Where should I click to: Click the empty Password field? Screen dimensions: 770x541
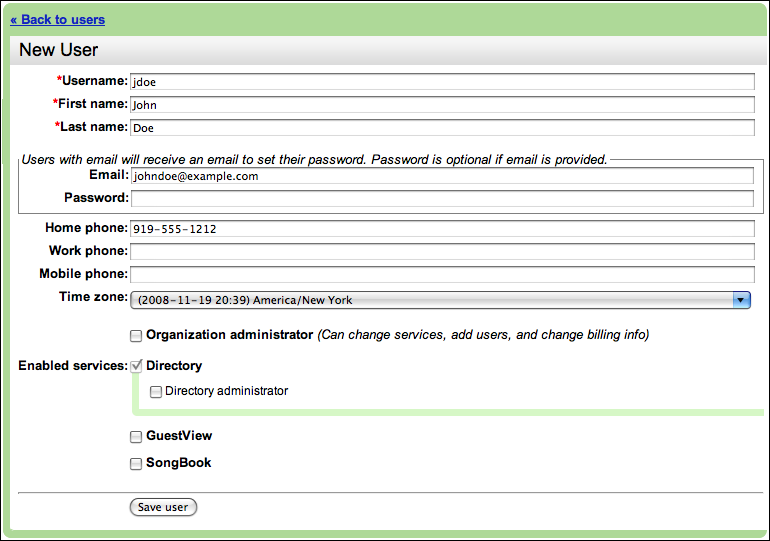[x=442, y=198]
